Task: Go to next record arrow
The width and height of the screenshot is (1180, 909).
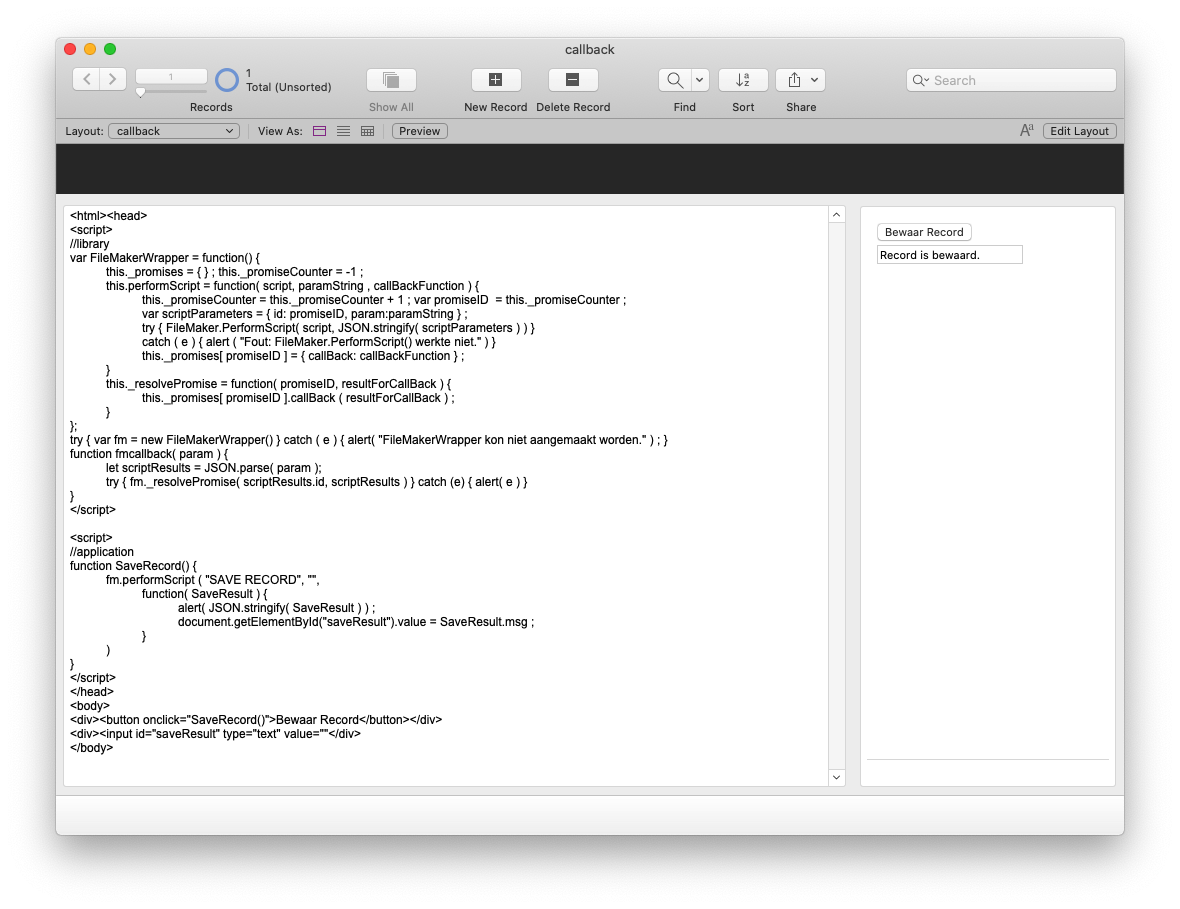Action: coord(113,79)
